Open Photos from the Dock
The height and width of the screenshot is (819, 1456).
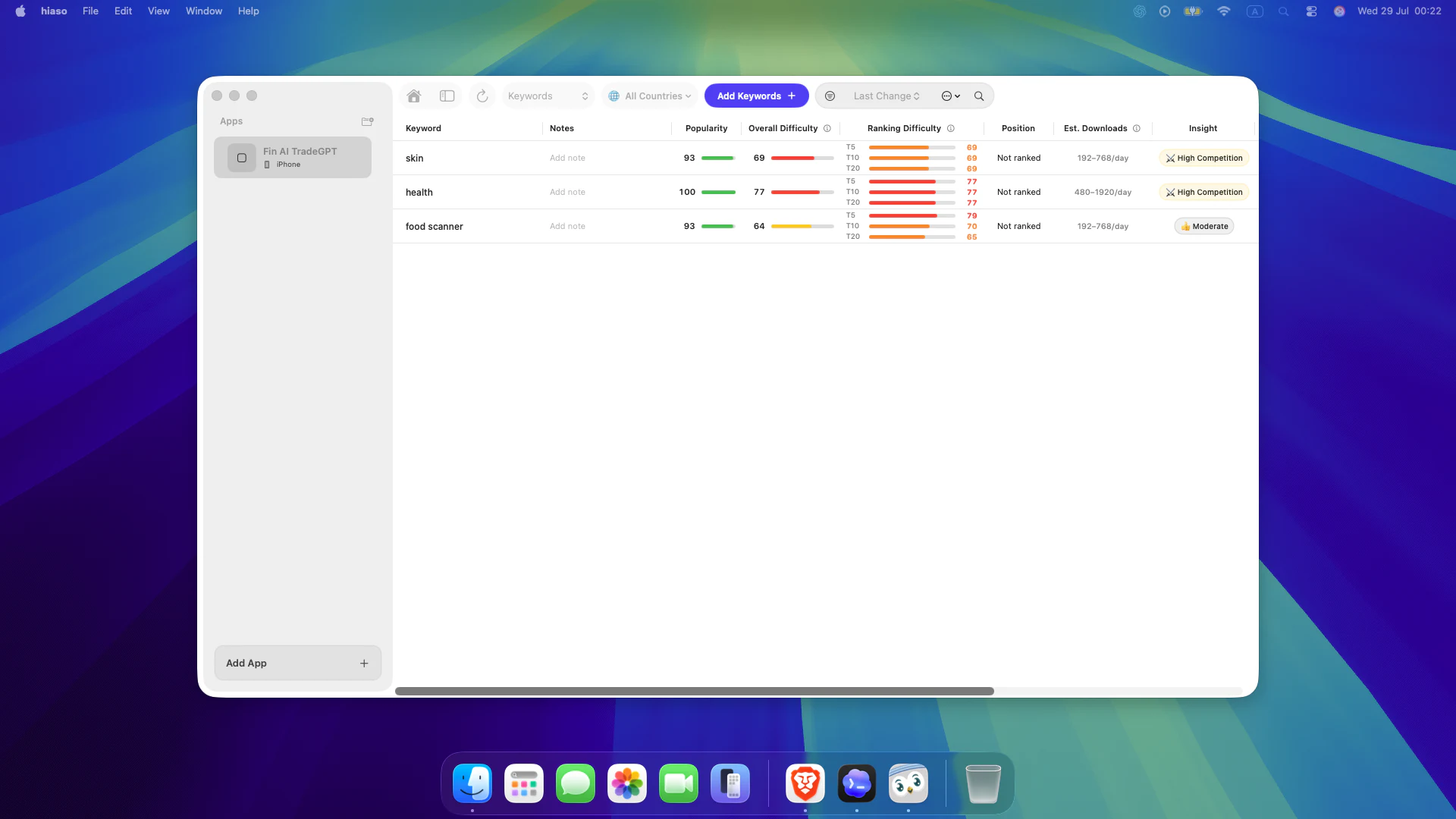[627, 783]
